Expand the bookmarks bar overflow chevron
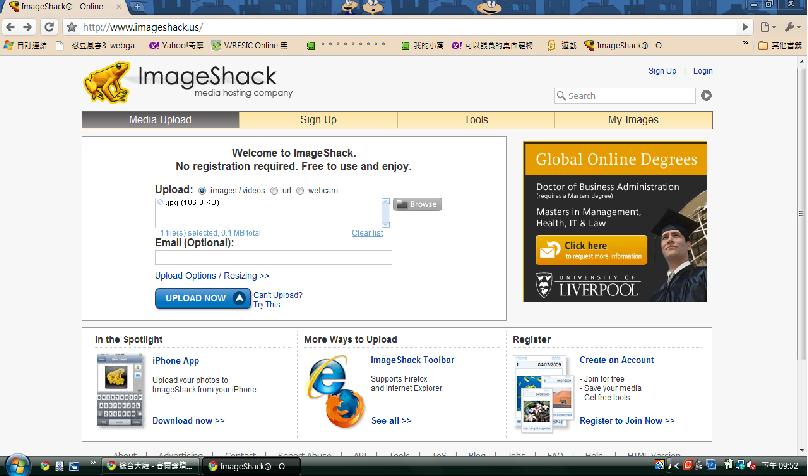The width and height of the screenshot is (808, 476). (x=746, y=44)
